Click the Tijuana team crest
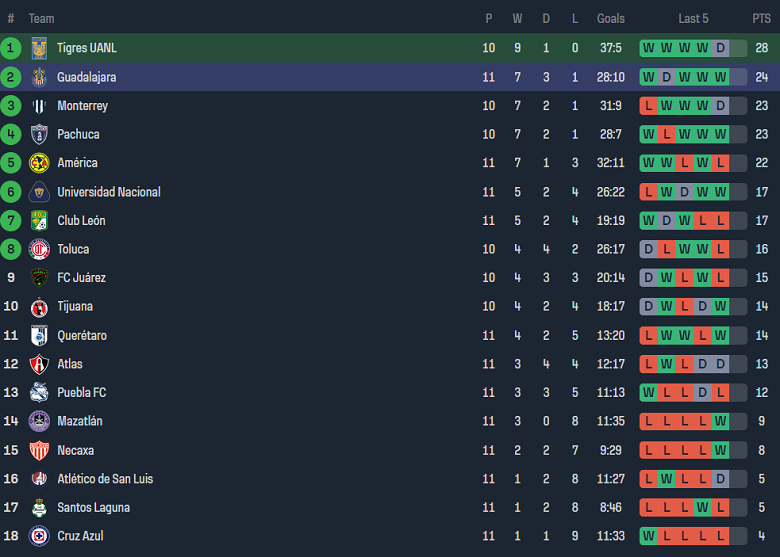Image resolution: width=780 pixels, height=557 pixels. (39, 306)
